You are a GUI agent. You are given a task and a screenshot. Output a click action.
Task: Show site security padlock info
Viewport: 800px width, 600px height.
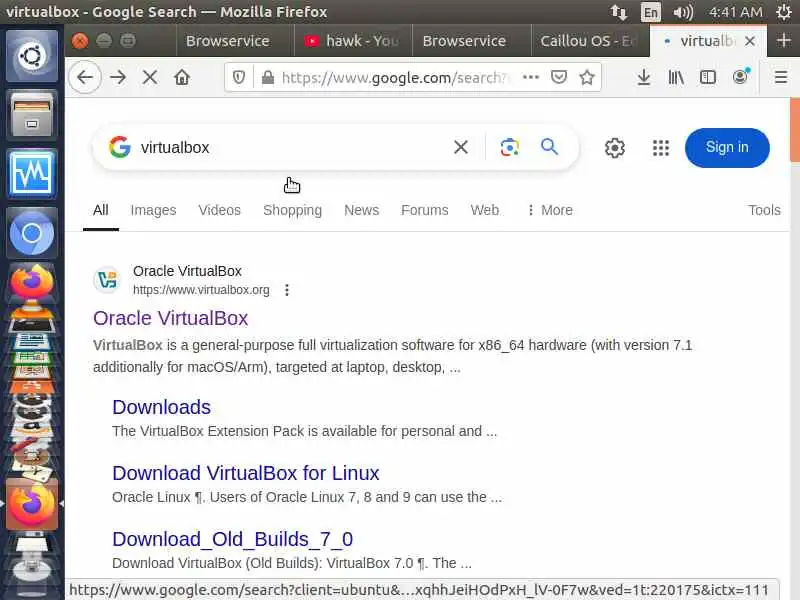(x=267, y=77)
